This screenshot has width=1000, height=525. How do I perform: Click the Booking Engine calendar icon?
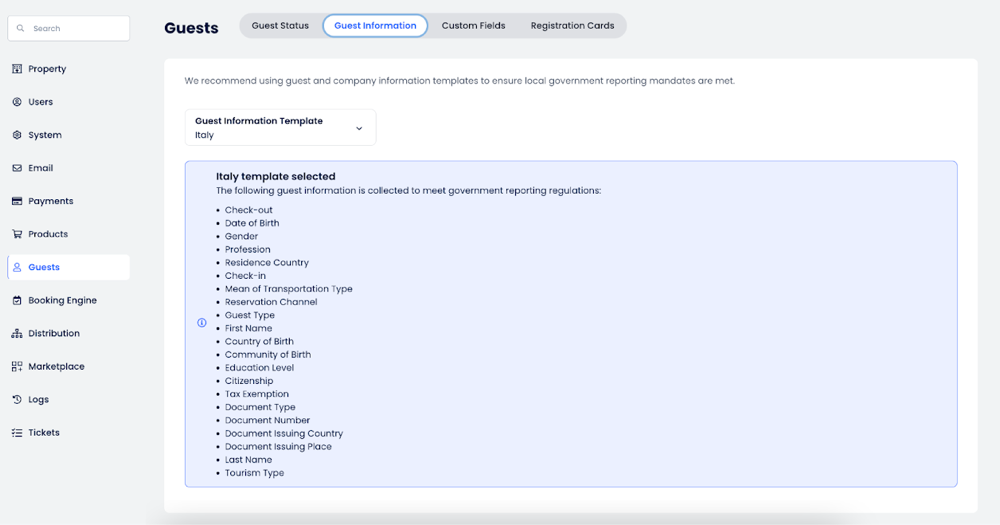pyautogui.click(x=17, y=300)
